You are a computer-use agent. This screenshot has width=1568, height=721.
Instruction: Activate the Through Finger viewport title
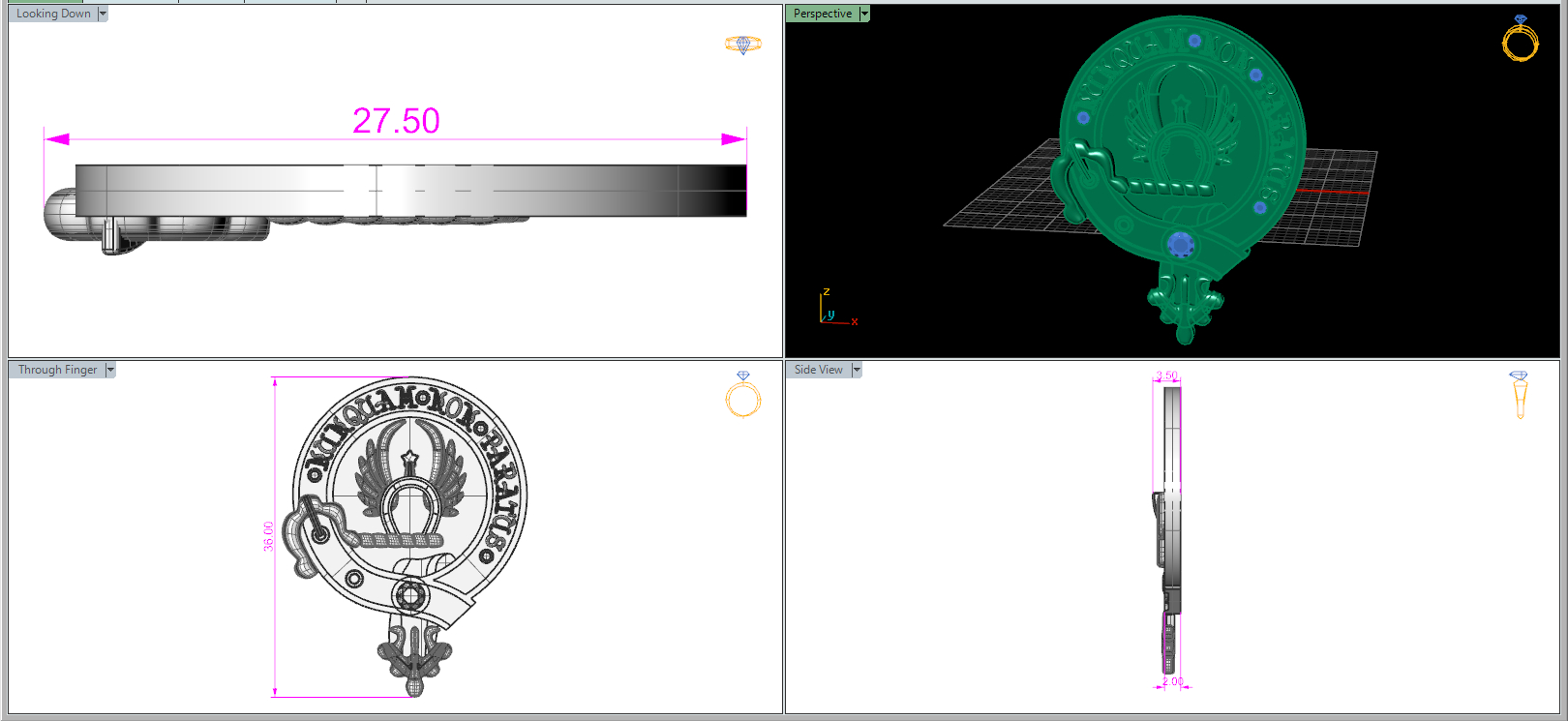[x=57, y=370]
